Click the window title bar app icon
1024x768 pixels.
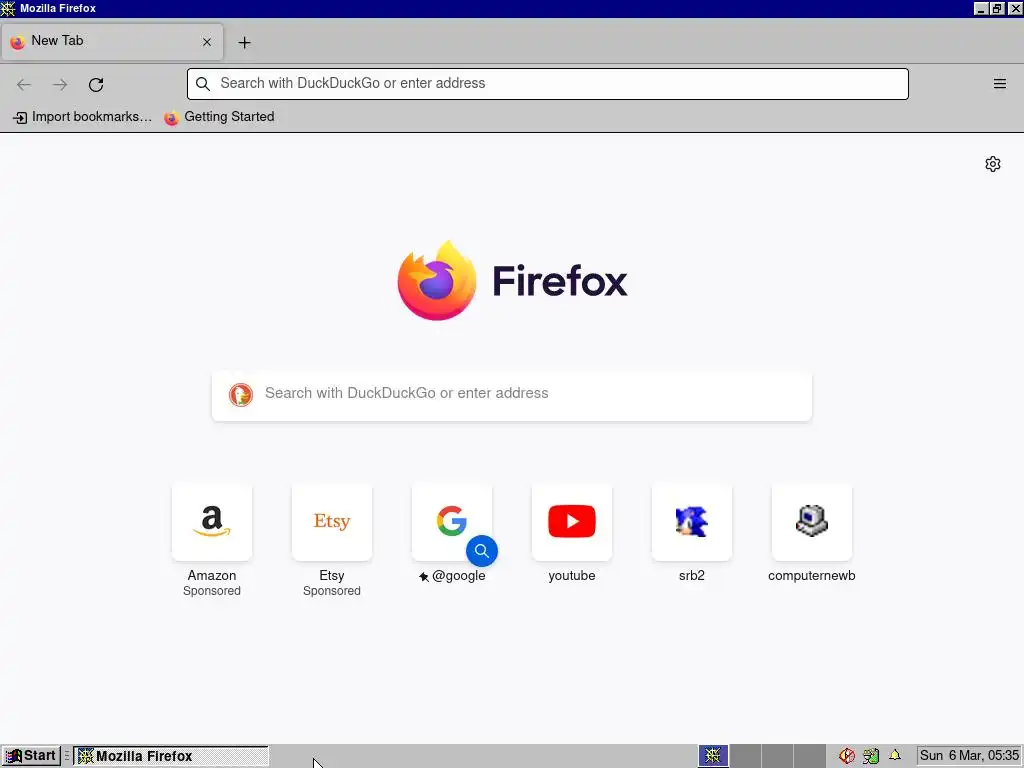(x=8, y=8)
